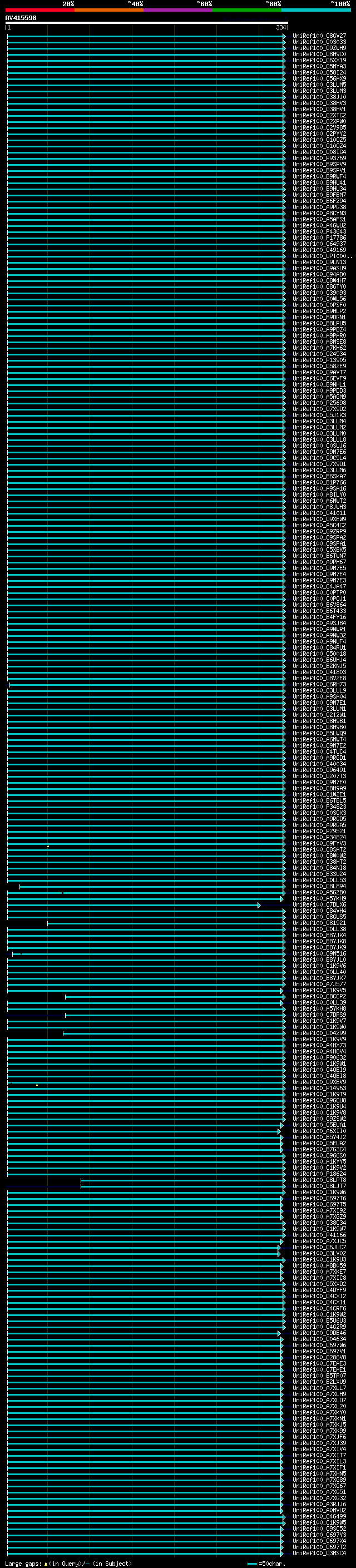Choose the UniRef100_P34823 hit
The height and width of the screenshot is (1568, 356).
tap(319, 807)
